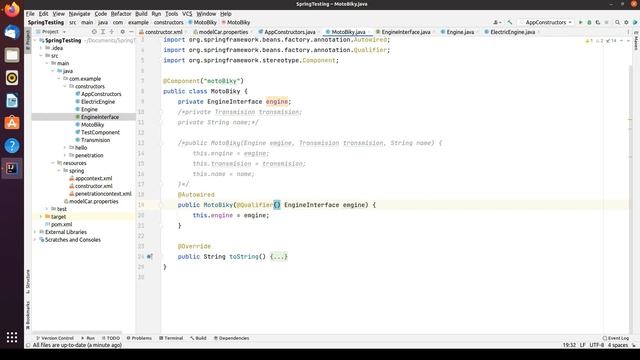Screen dimensions: 640x360
Task: Open the AppConstructors run configuration dropdown
Action: tap(545, 22)
